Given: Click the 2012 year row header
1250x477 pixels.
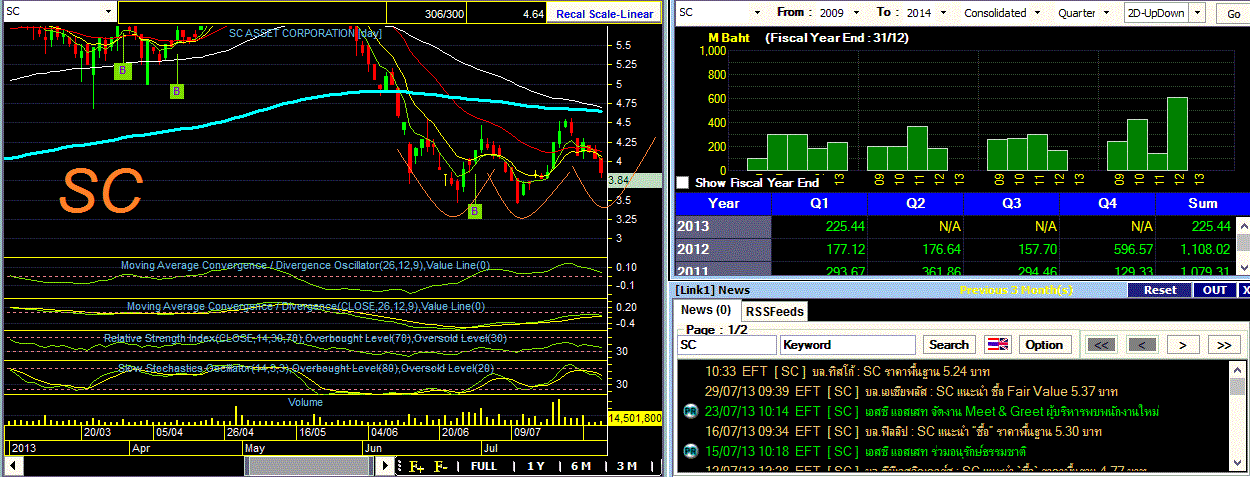Looking at the screenshot, I should pyautogui.click(x=724, y=248).
